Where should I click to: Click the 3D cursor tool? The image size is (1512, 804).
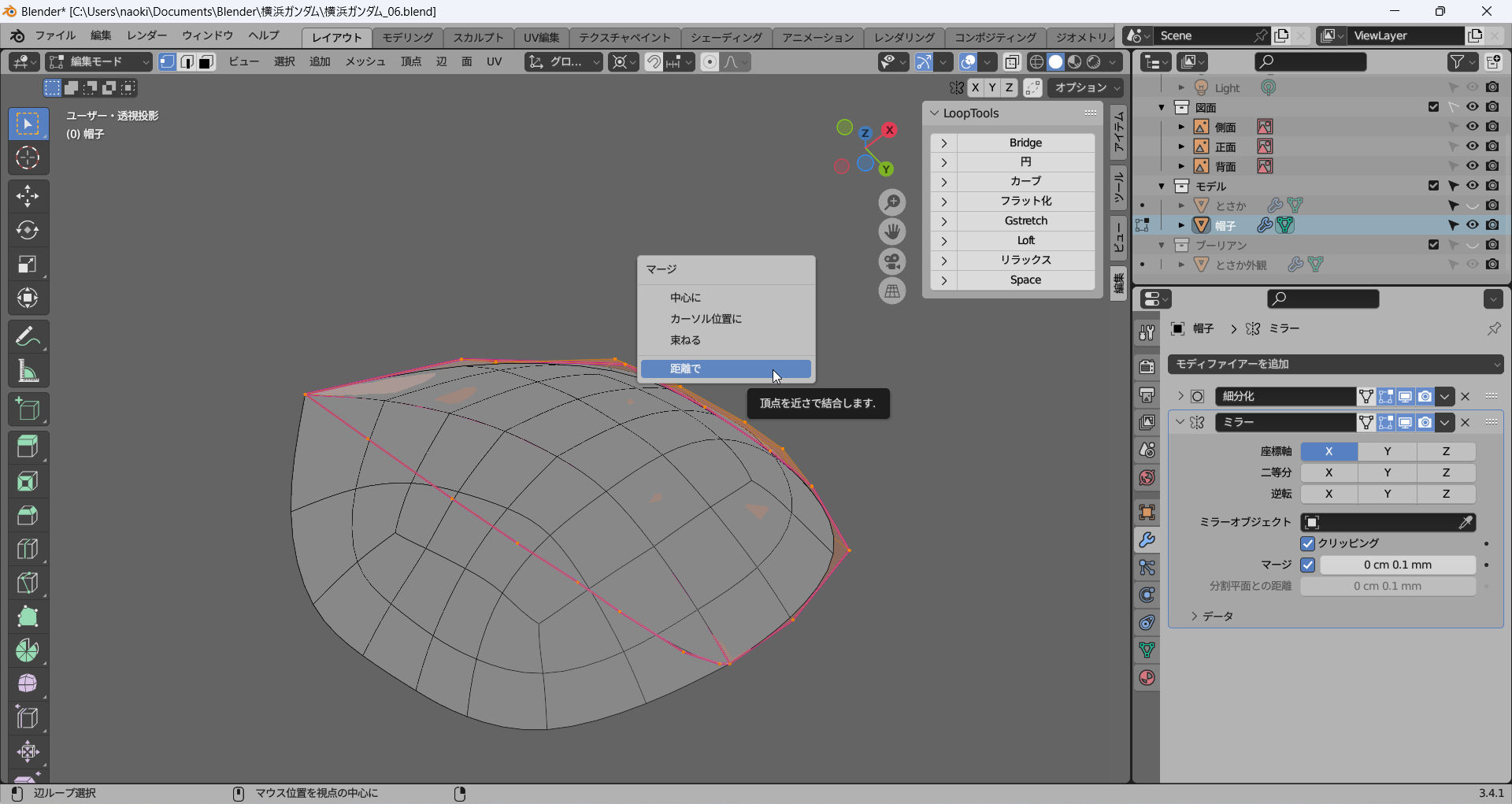coord(28,158)
